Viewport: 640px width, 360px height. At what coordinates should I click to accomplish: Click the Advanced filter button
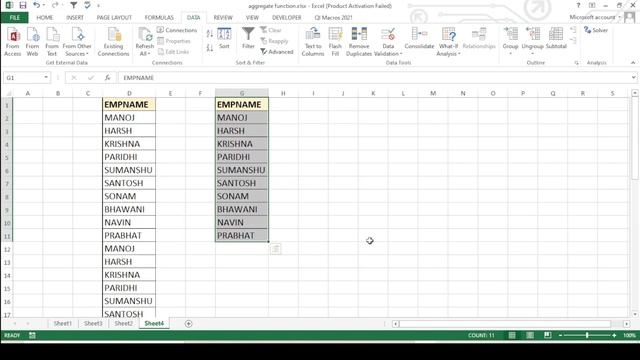(277, 52)
